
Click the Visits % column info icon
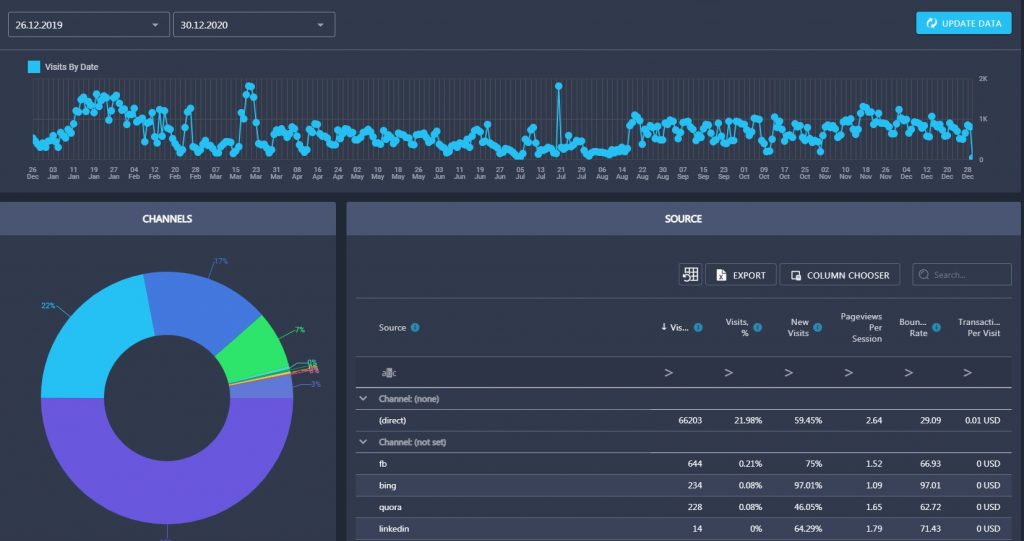click(x=758, y=327)
